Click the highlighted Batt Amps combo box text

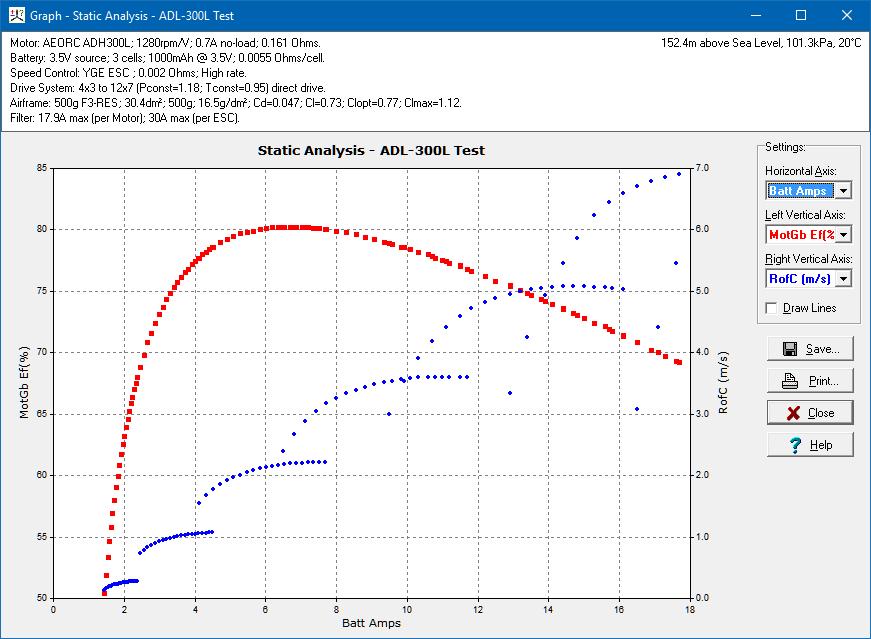tap(799, 190)
